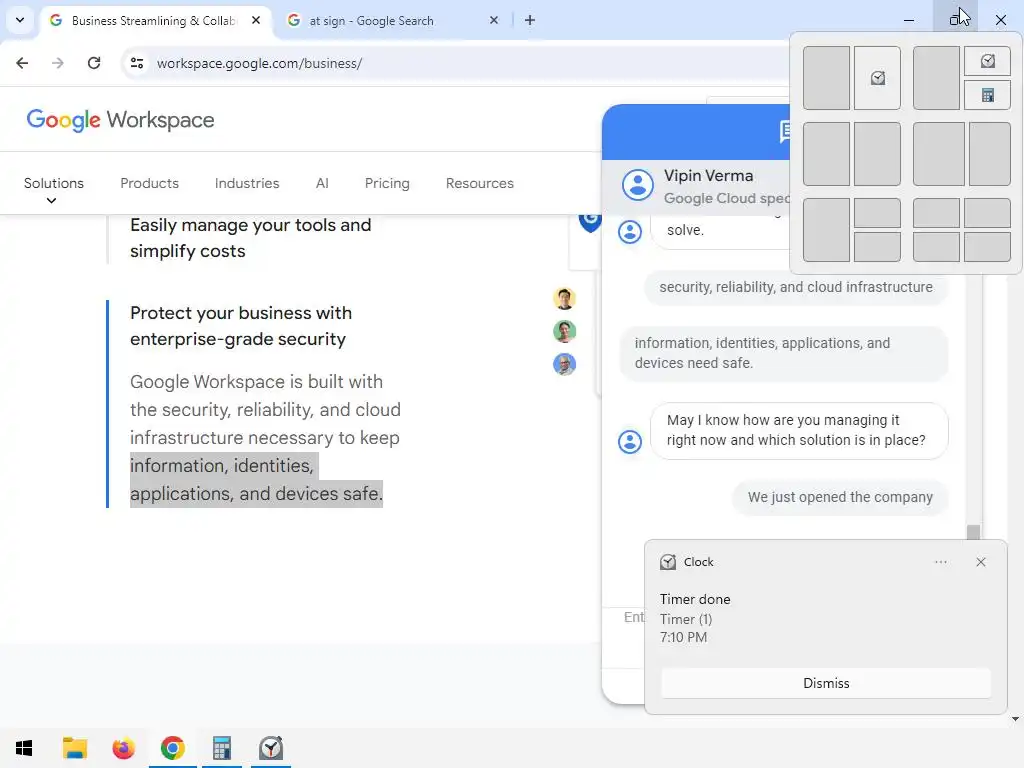1024x768 pixels.
Task: Open the Windows Start menu
Action: click(x=24, y=748)
